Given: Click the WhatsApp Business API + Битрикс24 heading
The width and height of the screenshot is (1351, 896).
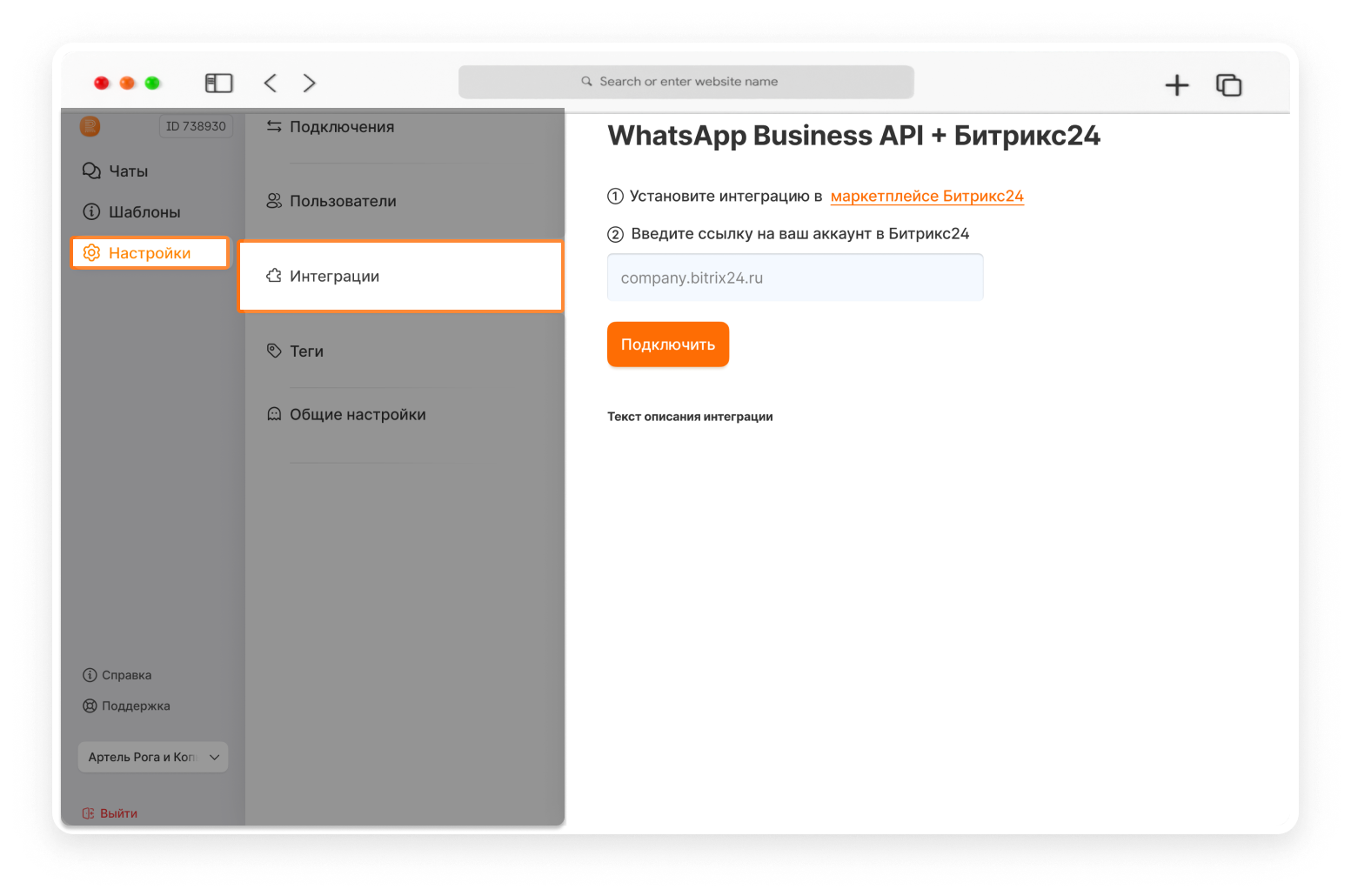Looking at the screenshot, I should [x=854, y=136].
